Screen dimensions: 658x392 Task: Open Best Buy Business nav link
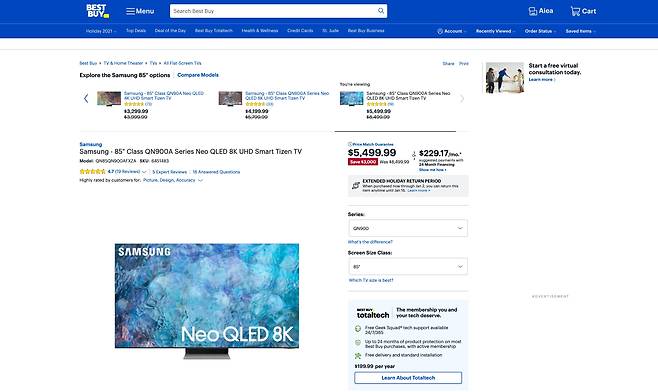click(366, 31)
